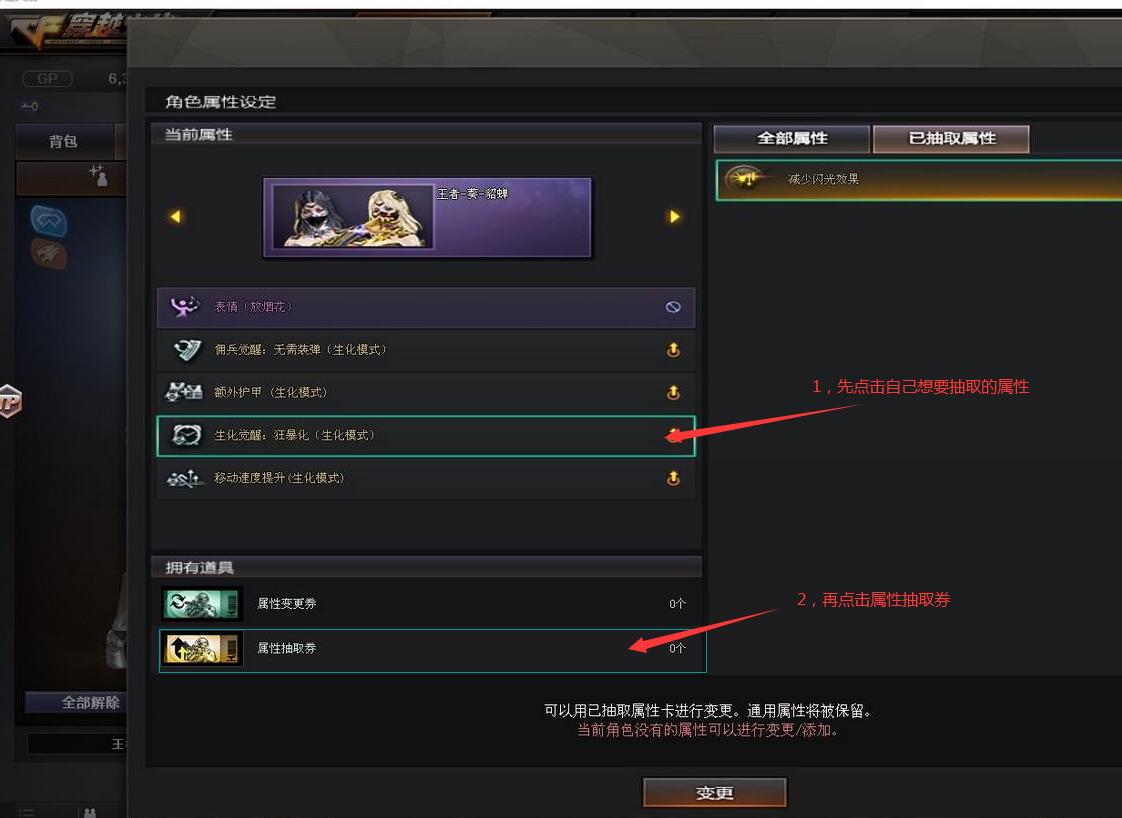
Task: Click the 减少闪光效果 flash reduction icon
Action: [743, 178]
